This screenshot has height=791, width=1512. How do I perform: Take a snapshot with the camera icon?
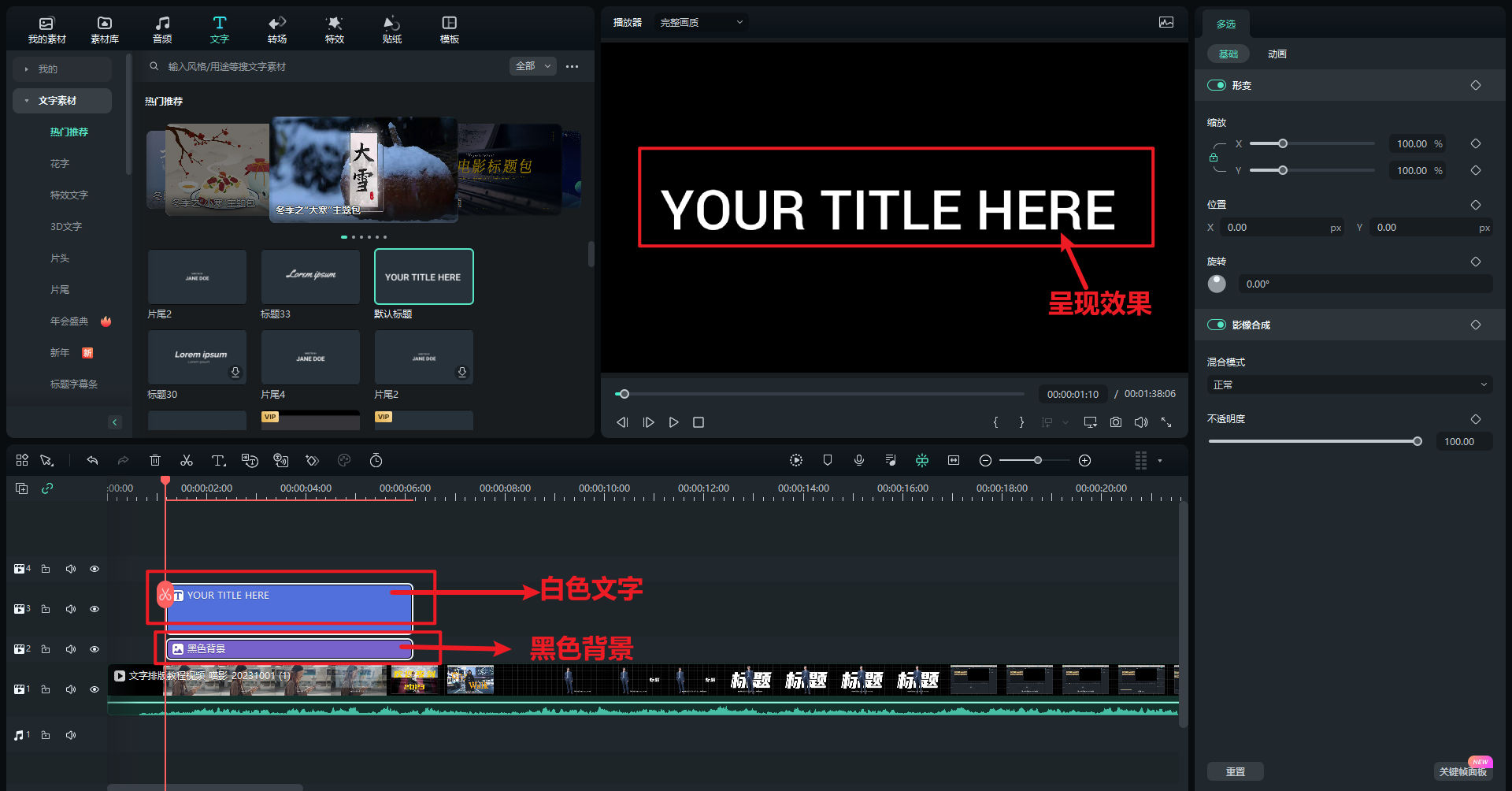click(1116, 422)
